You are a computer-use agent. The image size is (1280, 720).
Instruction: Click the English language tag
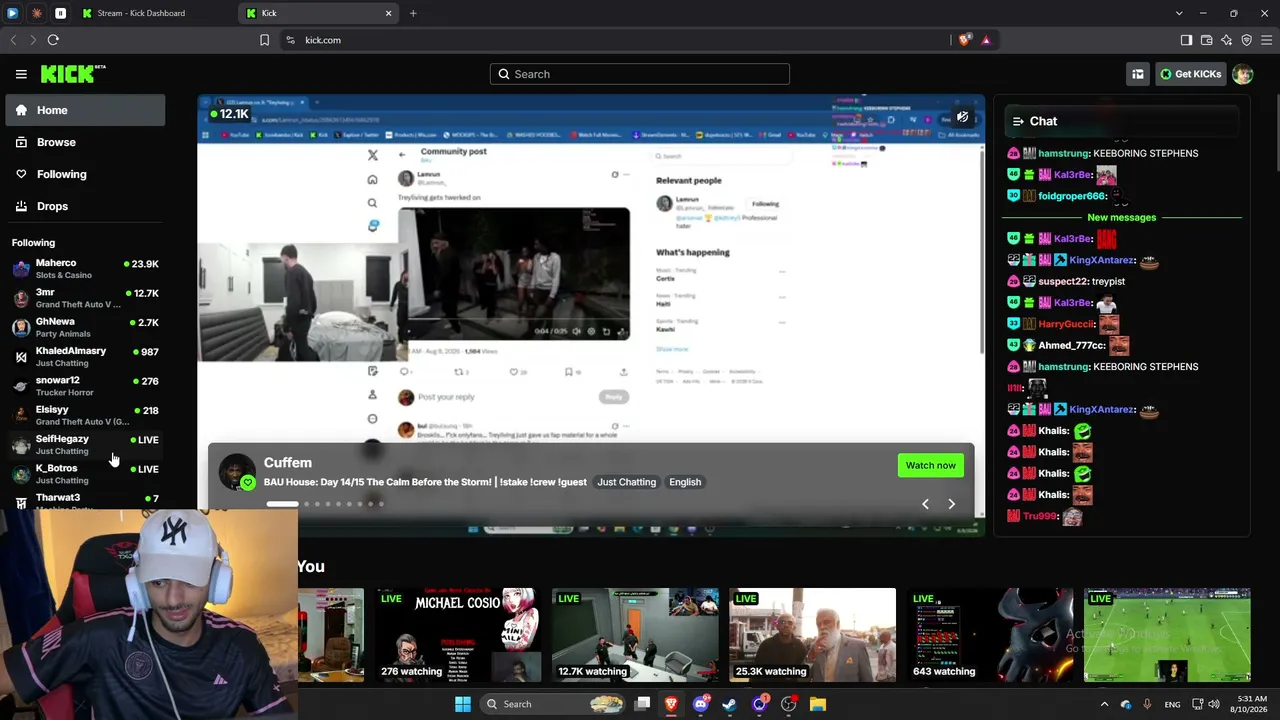[x=685, y=482]
